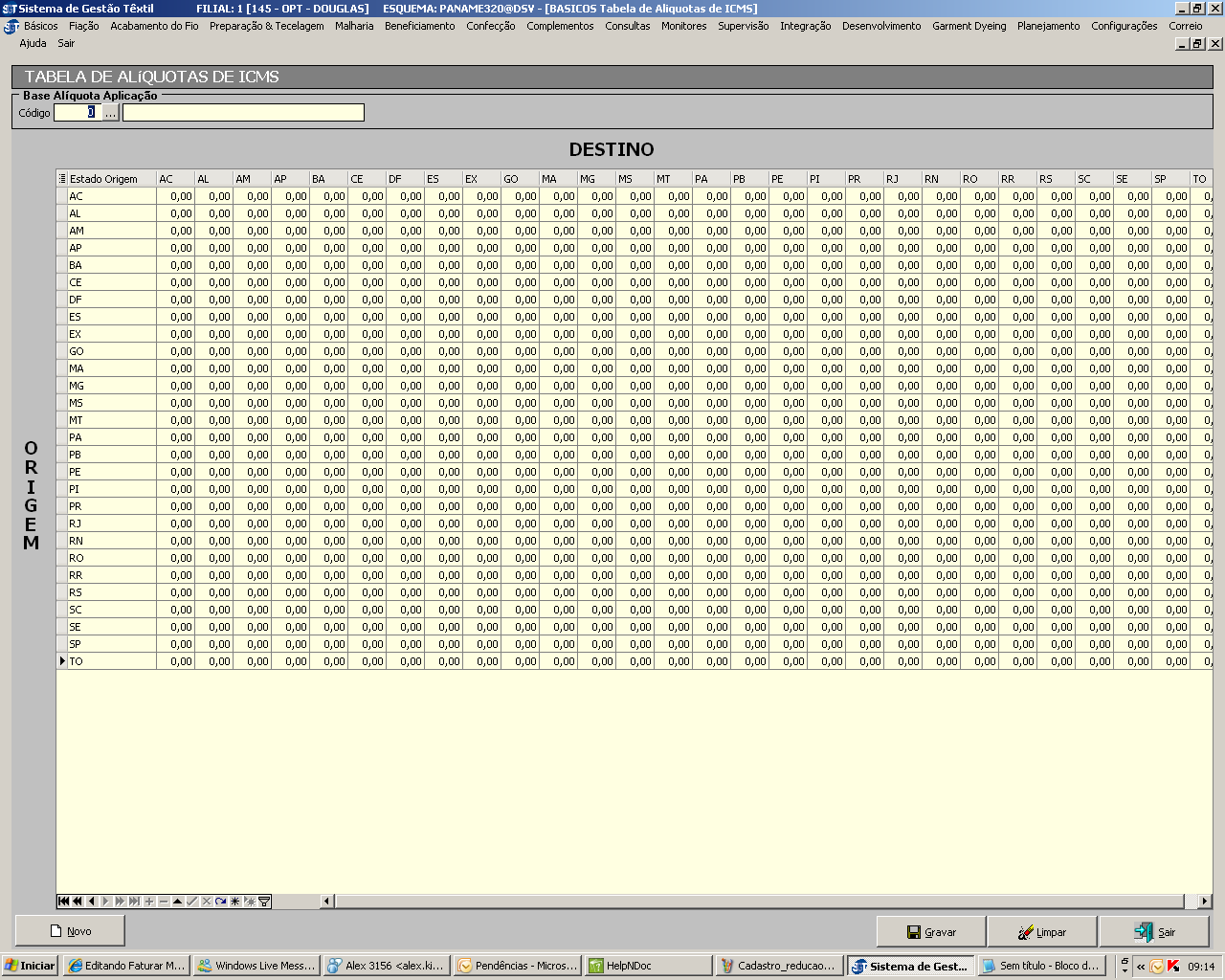1225x980 pixels.
Task: Click the bookmark asterisk in navigator
Action: coord(235,902)
